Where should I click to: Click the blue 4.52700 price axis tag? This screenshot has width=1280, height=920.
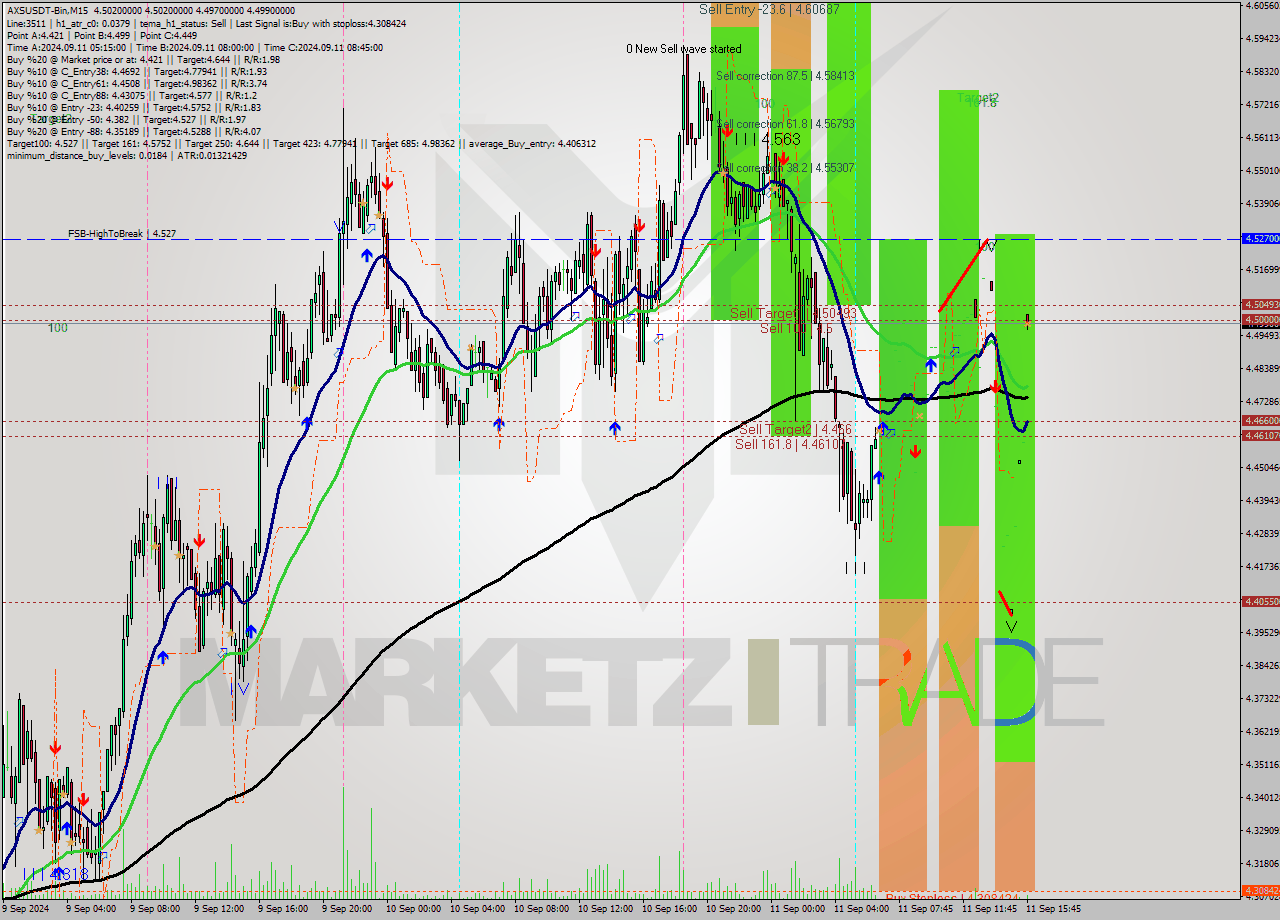(x=1260, y=239)
